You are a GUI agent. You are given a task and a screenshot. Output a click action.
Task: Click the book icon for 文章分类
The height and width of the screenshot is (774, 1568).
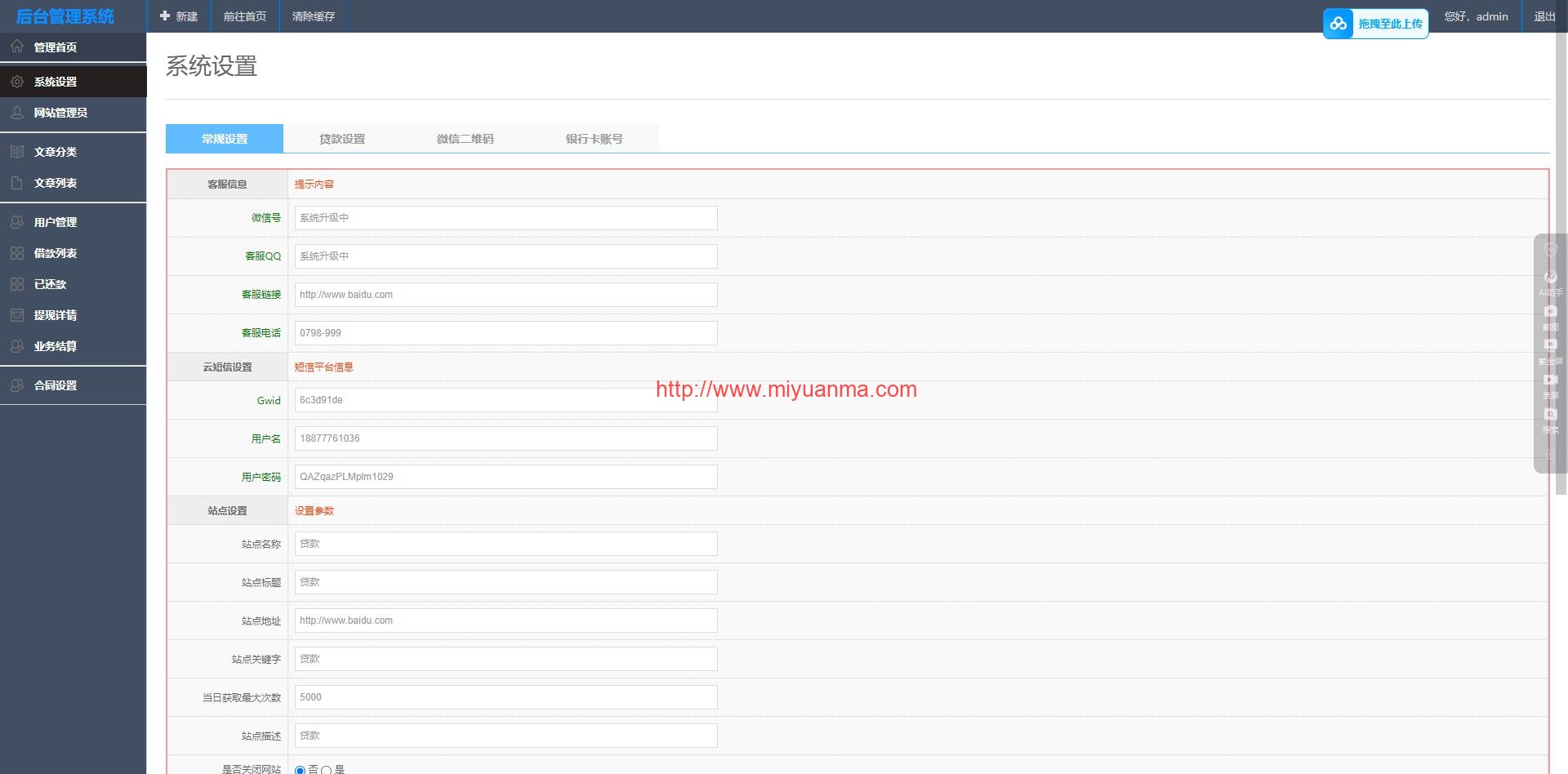pos(17,152)
